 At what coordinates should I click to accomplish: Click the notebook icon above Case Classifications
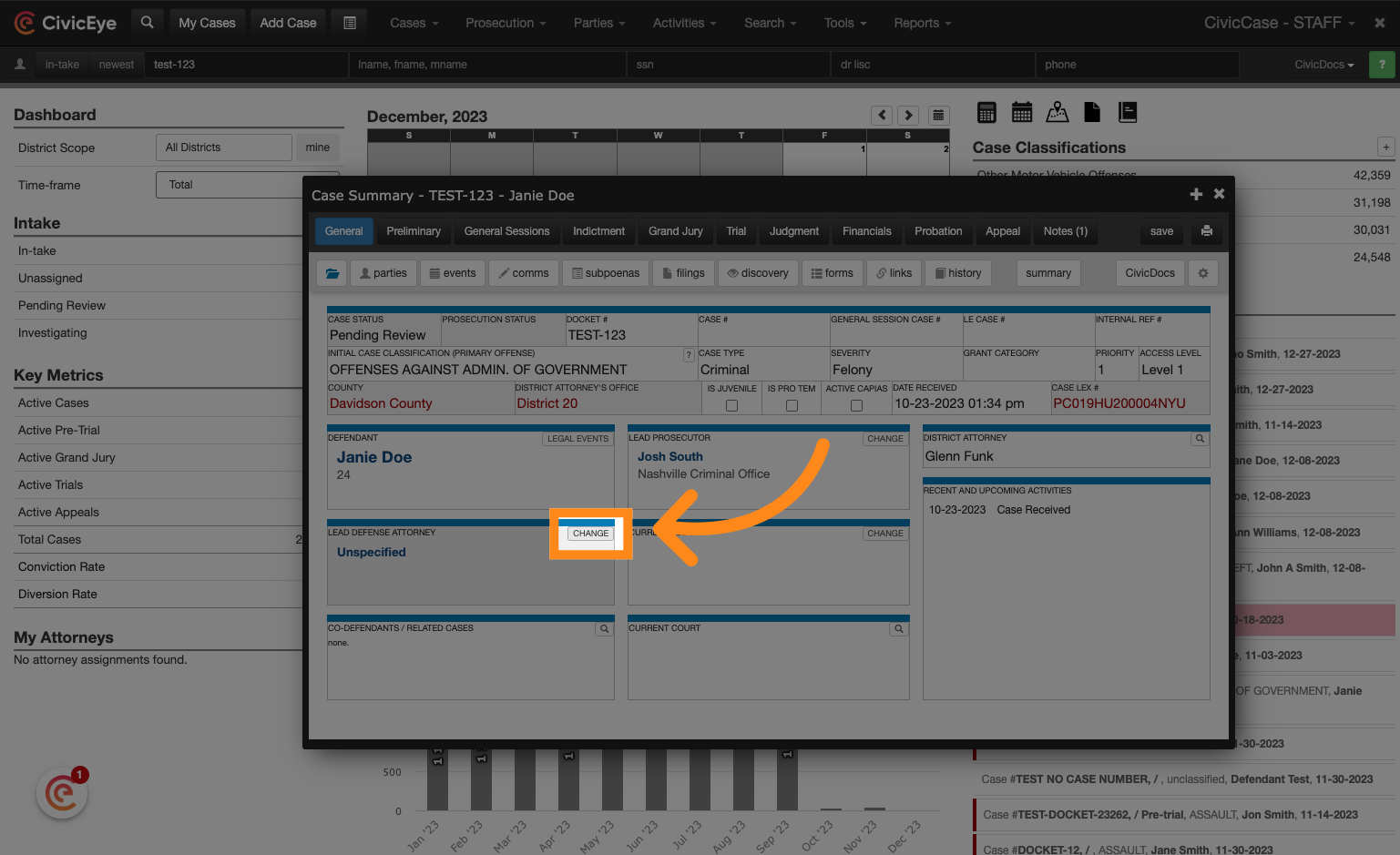pos(1128,112)
